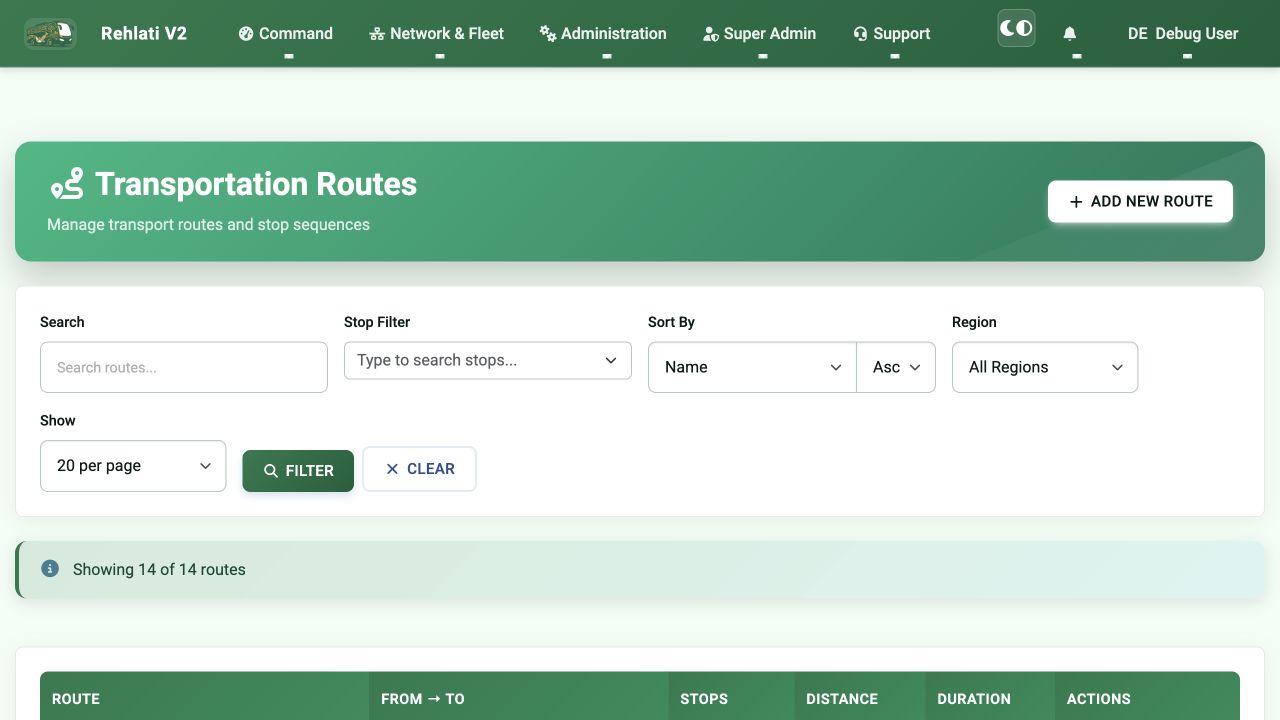
Task: Click the 'Showing 14 of 14 routes' text
Action: [159, 569]
